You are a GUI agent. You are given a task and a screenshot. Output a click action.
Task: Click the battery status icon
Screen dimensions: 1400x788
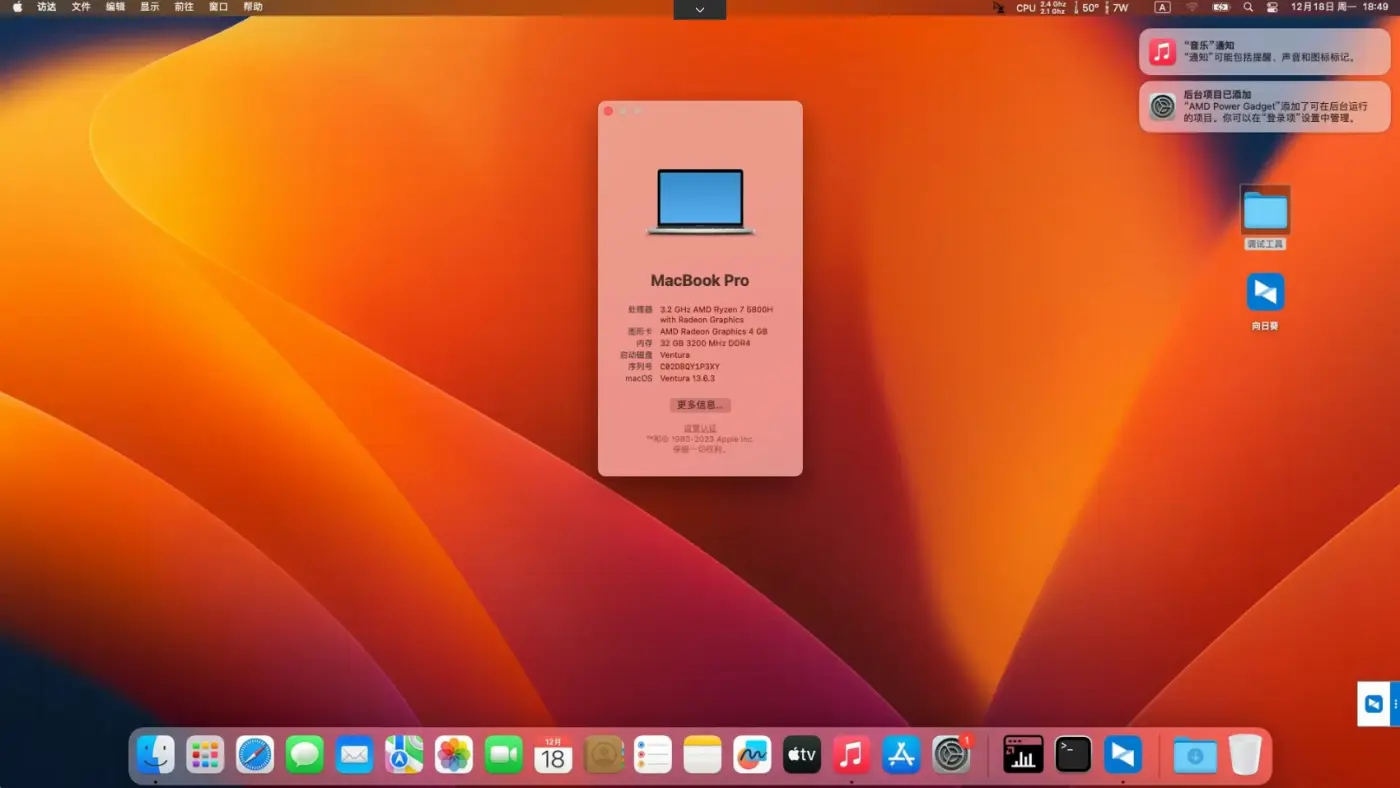1220,7
